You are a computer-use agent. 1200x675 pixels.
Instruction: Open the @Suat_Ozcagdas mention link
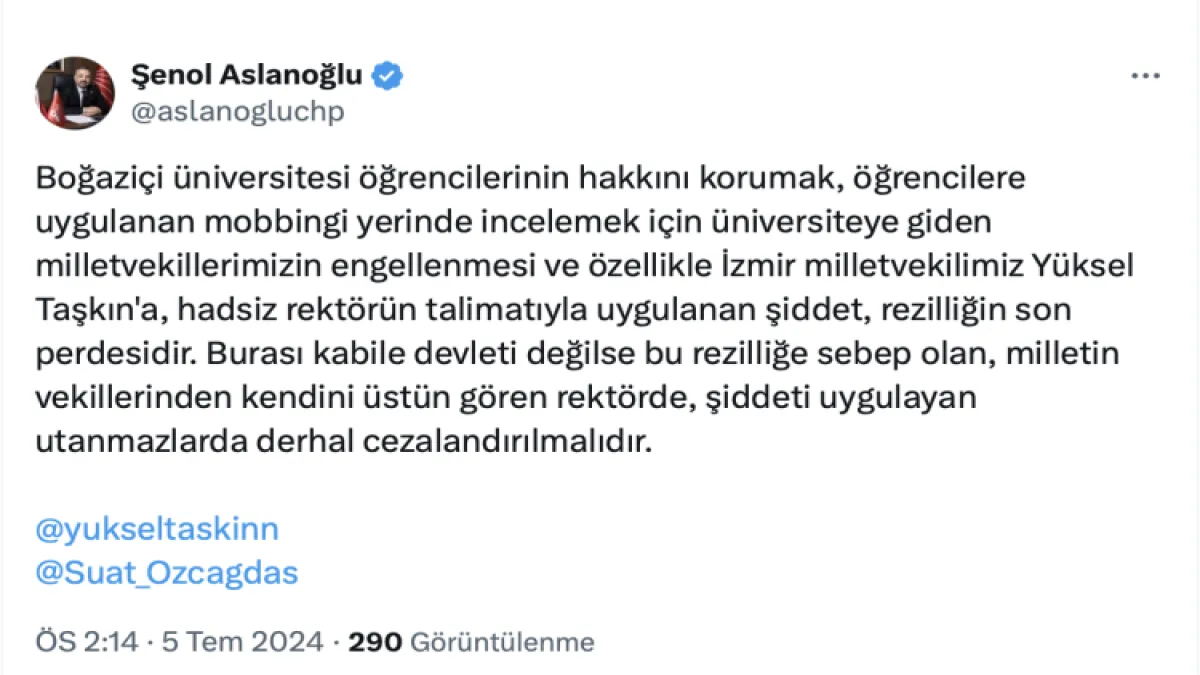(167, 572)
